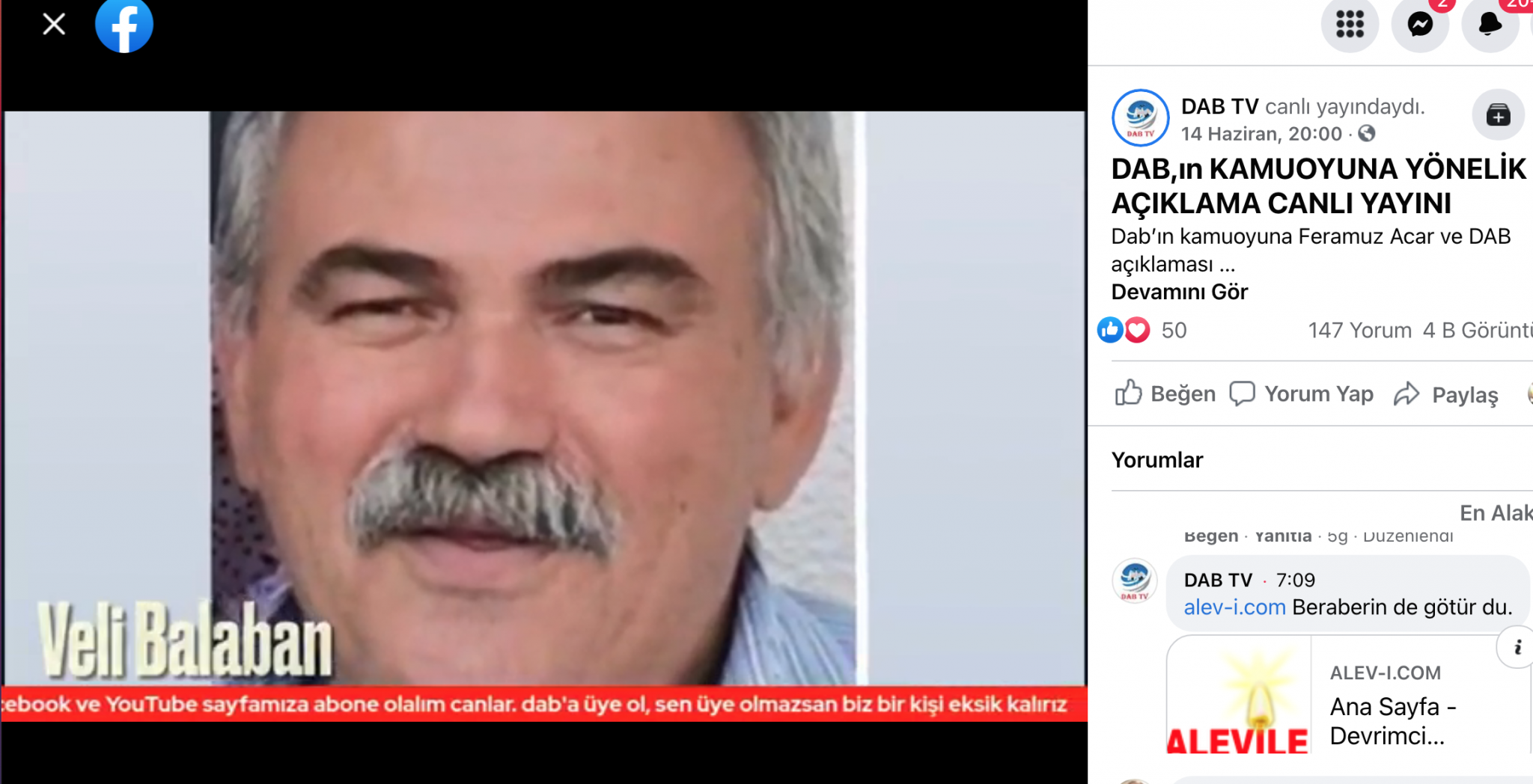The width and height of the screenshot is (1533, 784).
Task: Open Messenger chat icon
Action: click(x=1420, y=25)
